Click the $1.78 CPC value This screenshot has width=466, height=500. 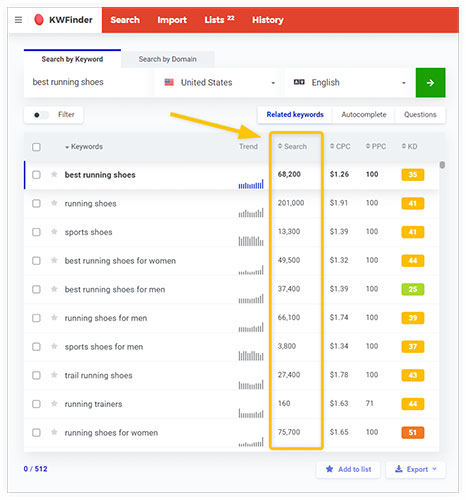pos(339,375)
